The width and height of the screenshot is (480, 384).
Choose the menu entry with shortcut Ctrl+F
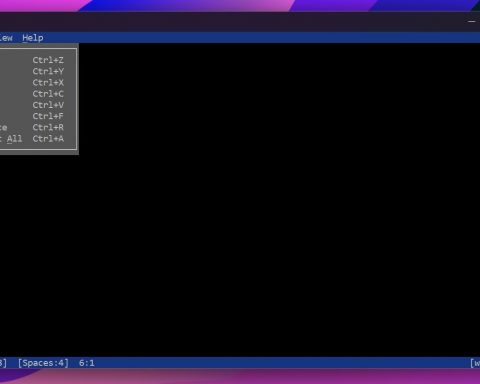(x=38, y=116)
